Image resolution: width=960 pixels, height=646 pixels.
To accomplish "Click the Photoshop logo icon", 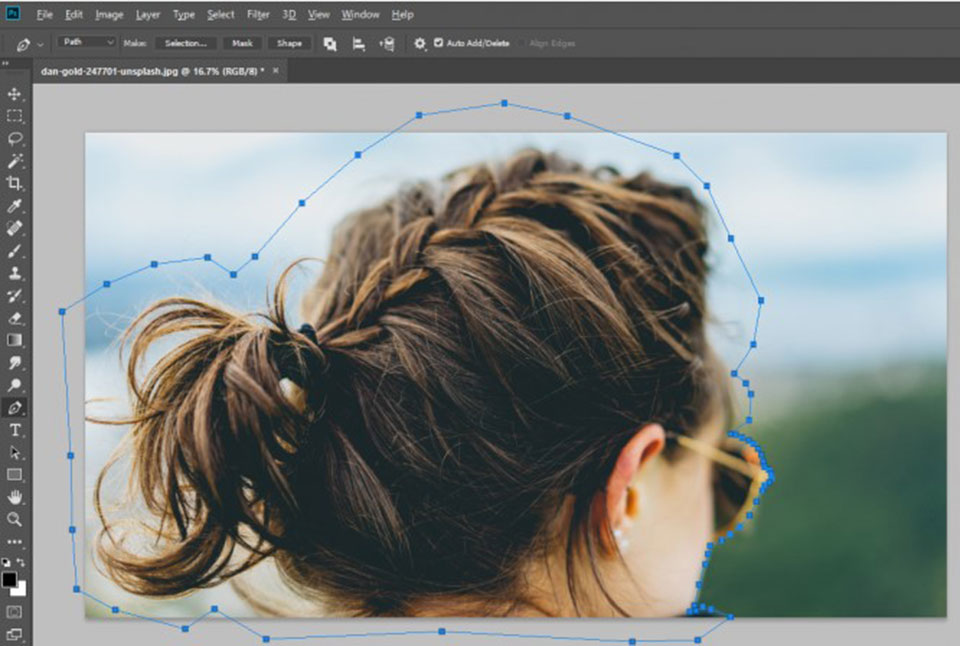I will [12, 13].
